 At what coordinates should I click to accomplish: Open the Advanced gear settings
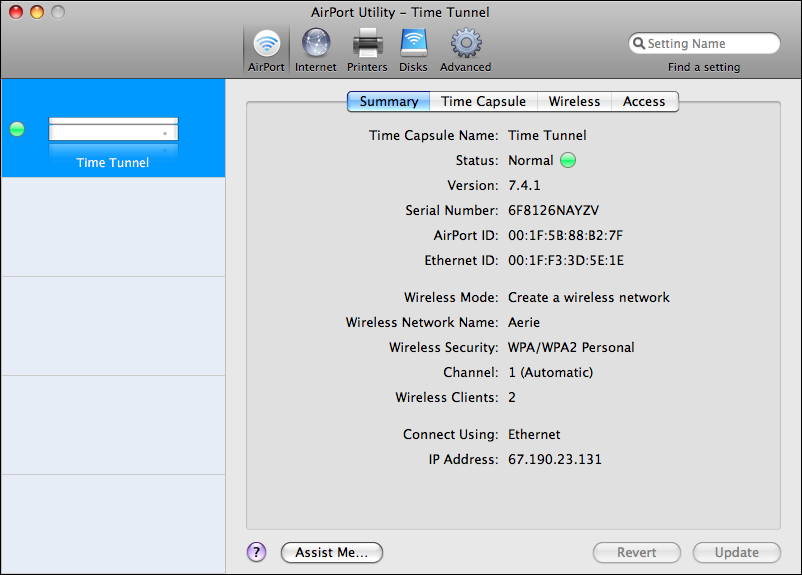tap(465, 51)
